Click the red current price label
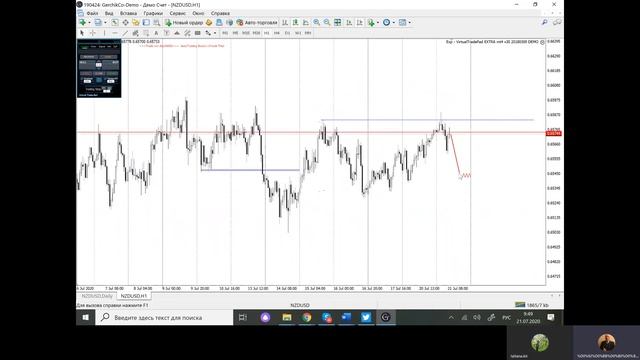 pyautogui.click(x=554, y=133)
